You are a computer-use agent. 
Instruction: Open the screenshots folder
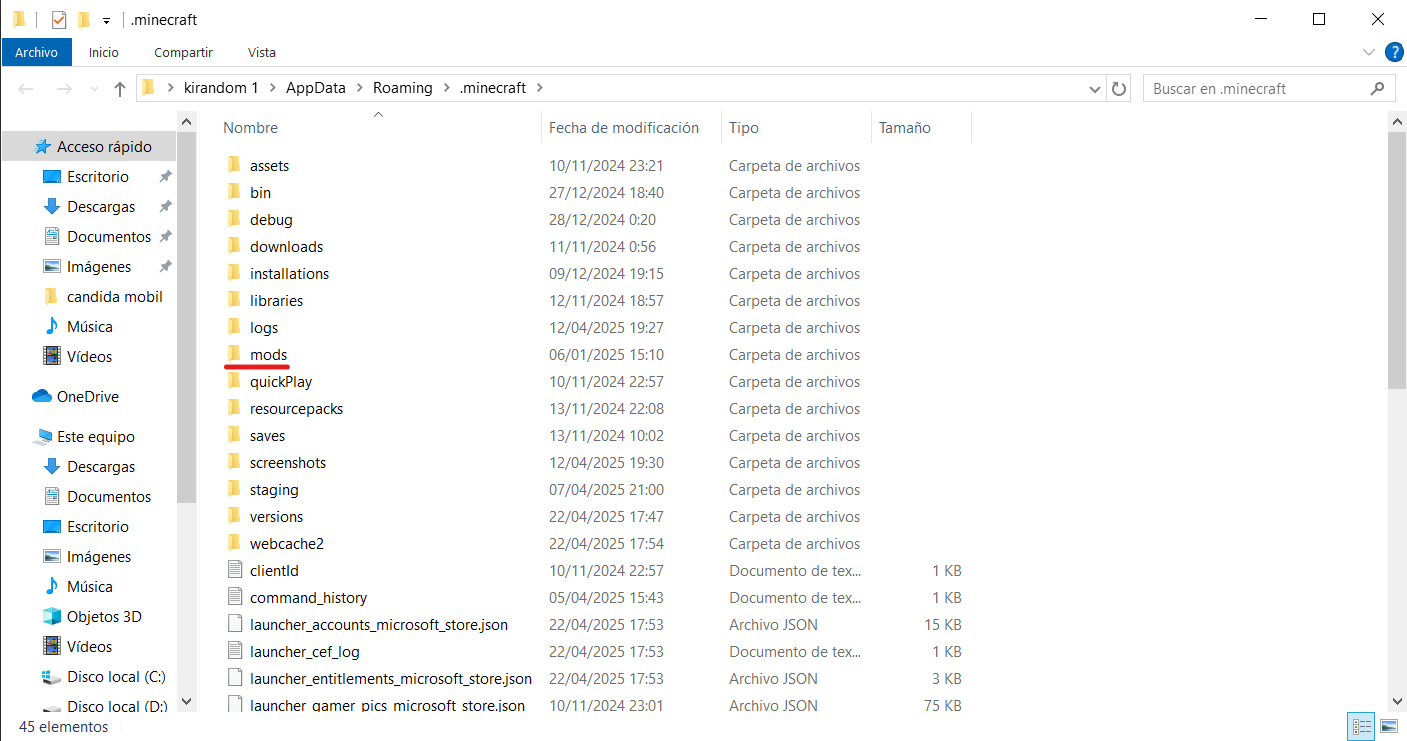pos(286,462)
